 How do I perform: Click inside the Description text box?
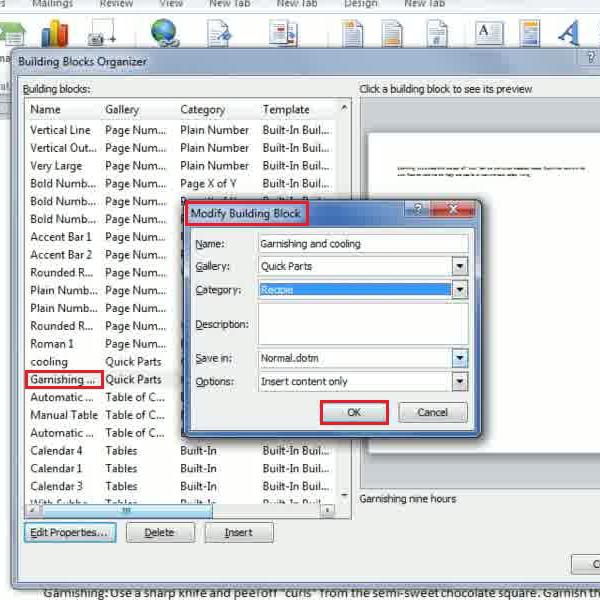coord(363,324)
